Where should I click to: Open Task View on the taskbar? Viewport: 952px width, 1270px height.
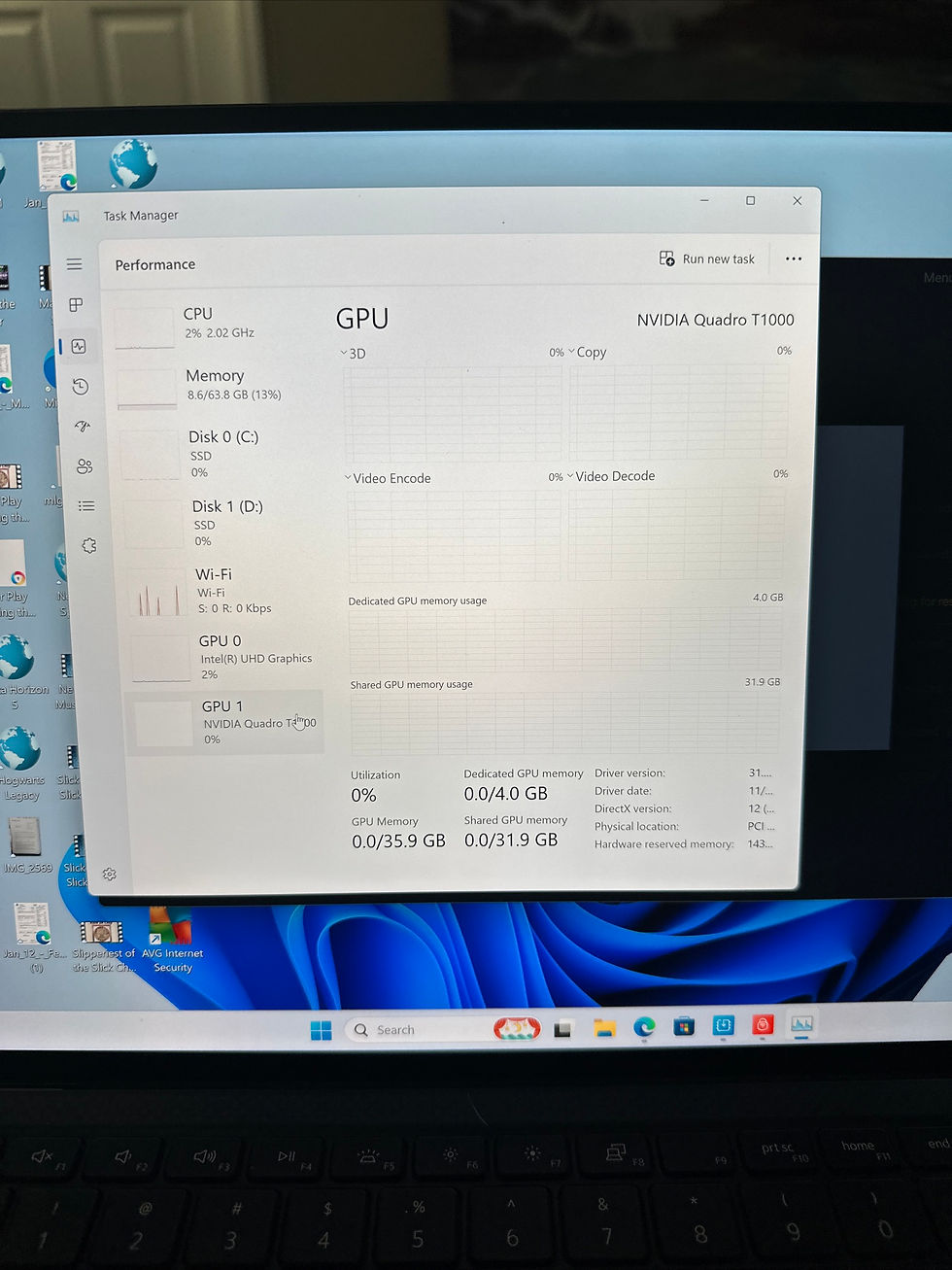pyautogui.click(x=562, y=1029)
